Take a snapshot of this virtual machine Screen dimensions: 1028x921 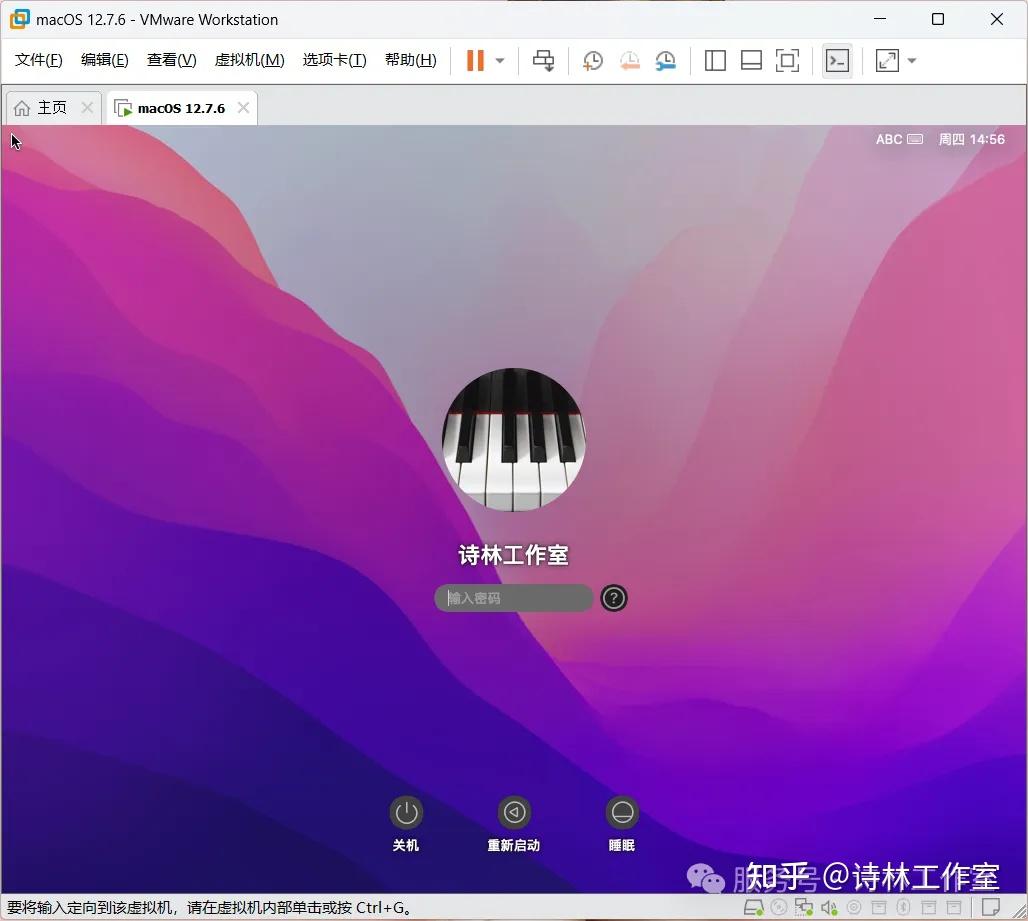coord(593,61)
